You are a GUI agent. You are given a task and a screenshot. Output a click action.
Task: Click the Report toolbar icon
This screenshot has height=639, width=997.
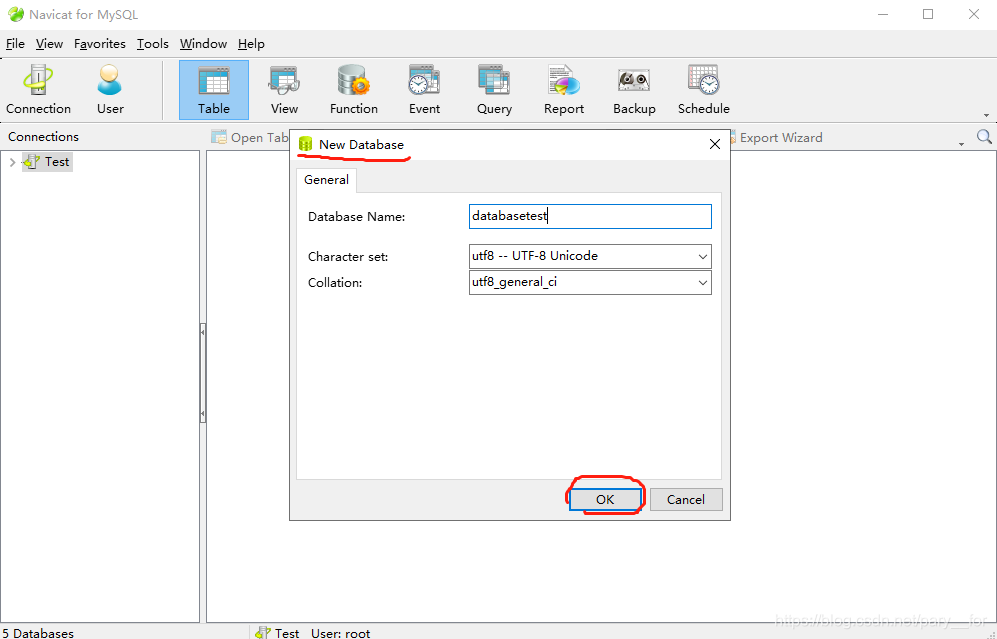(564, 90)
